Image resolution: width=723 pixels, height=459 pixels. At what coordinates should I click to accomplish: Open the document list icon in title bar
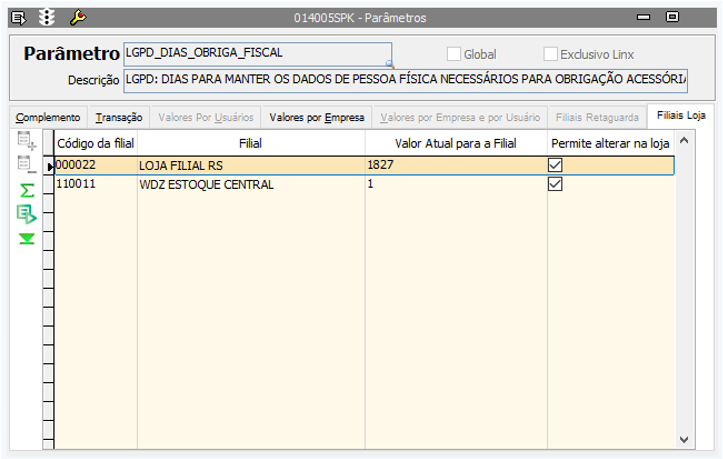(x=19, y=18)
